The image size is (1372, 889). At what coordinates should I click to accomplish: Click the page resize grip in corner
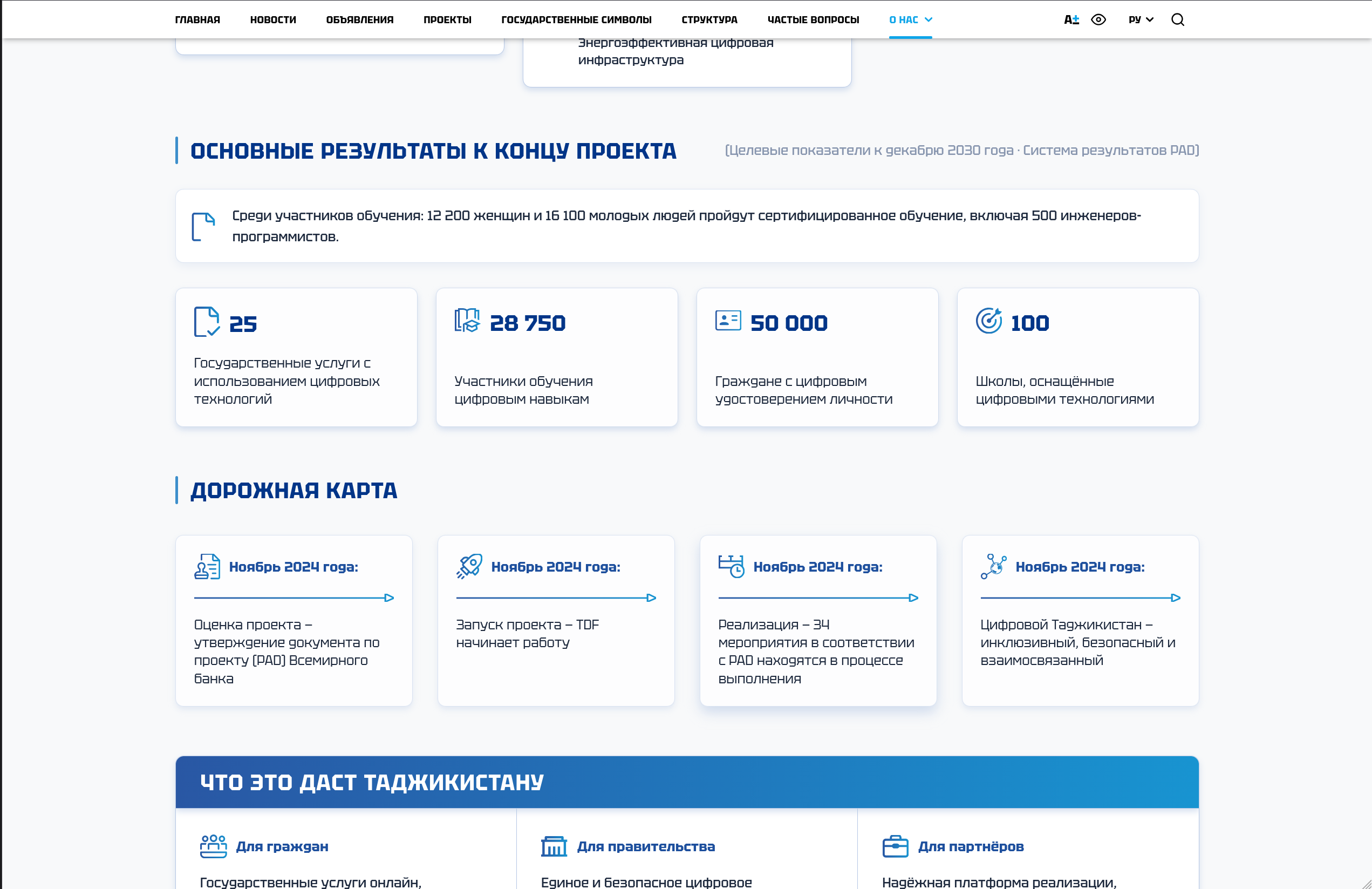click(x=1366, y=883)
